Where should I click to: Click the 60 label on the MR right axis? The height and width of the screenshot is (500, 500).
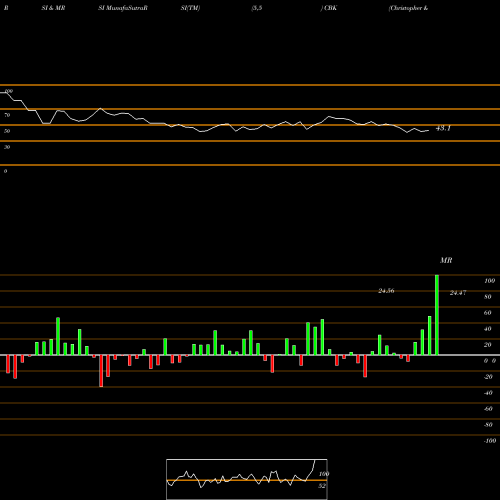(488, 313)
